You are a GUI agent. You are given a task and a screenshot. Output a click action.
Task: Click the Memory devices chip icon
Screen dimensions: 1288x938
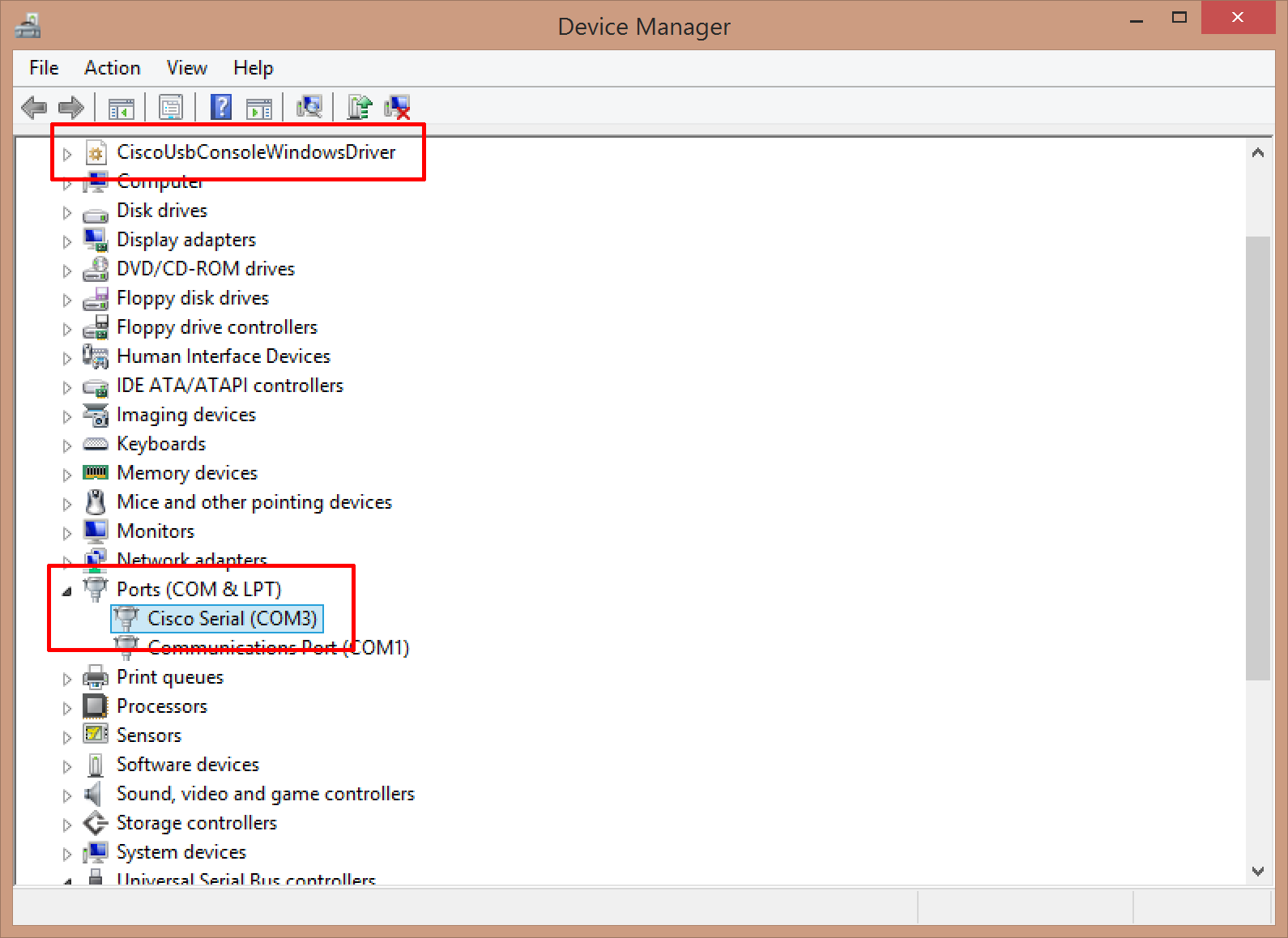(96, 472)
